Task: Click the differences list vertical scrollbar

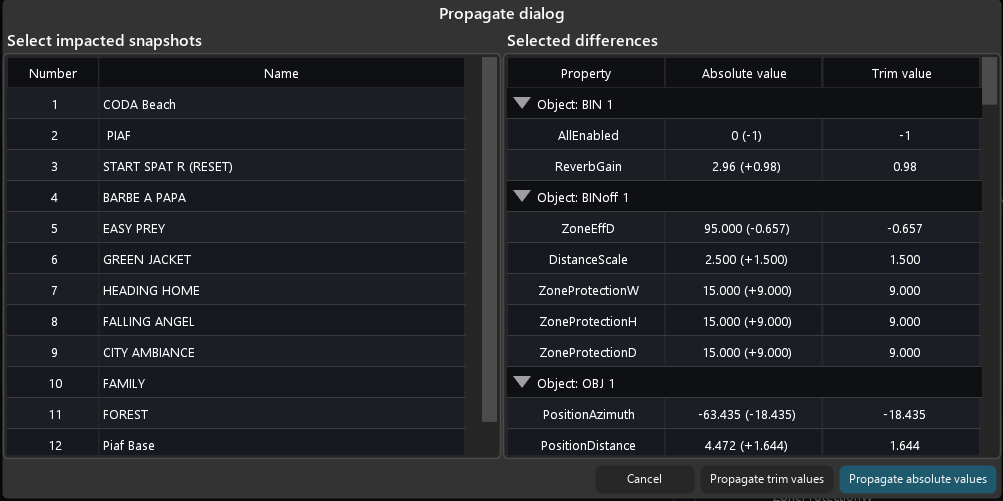Action: (x=989, y=82)
